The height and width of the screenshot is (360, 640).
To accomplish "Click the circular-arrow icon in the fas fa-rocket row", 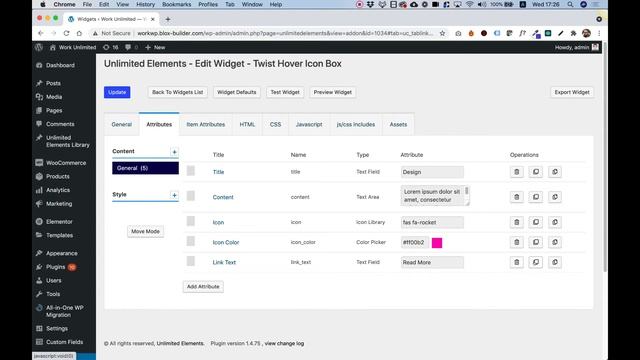I will coord(555,222).
